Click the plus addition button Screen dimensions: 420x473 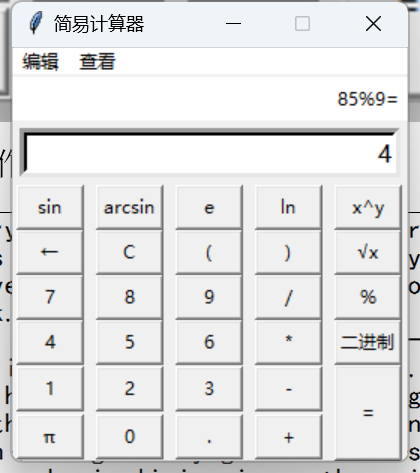pos(288,437)
